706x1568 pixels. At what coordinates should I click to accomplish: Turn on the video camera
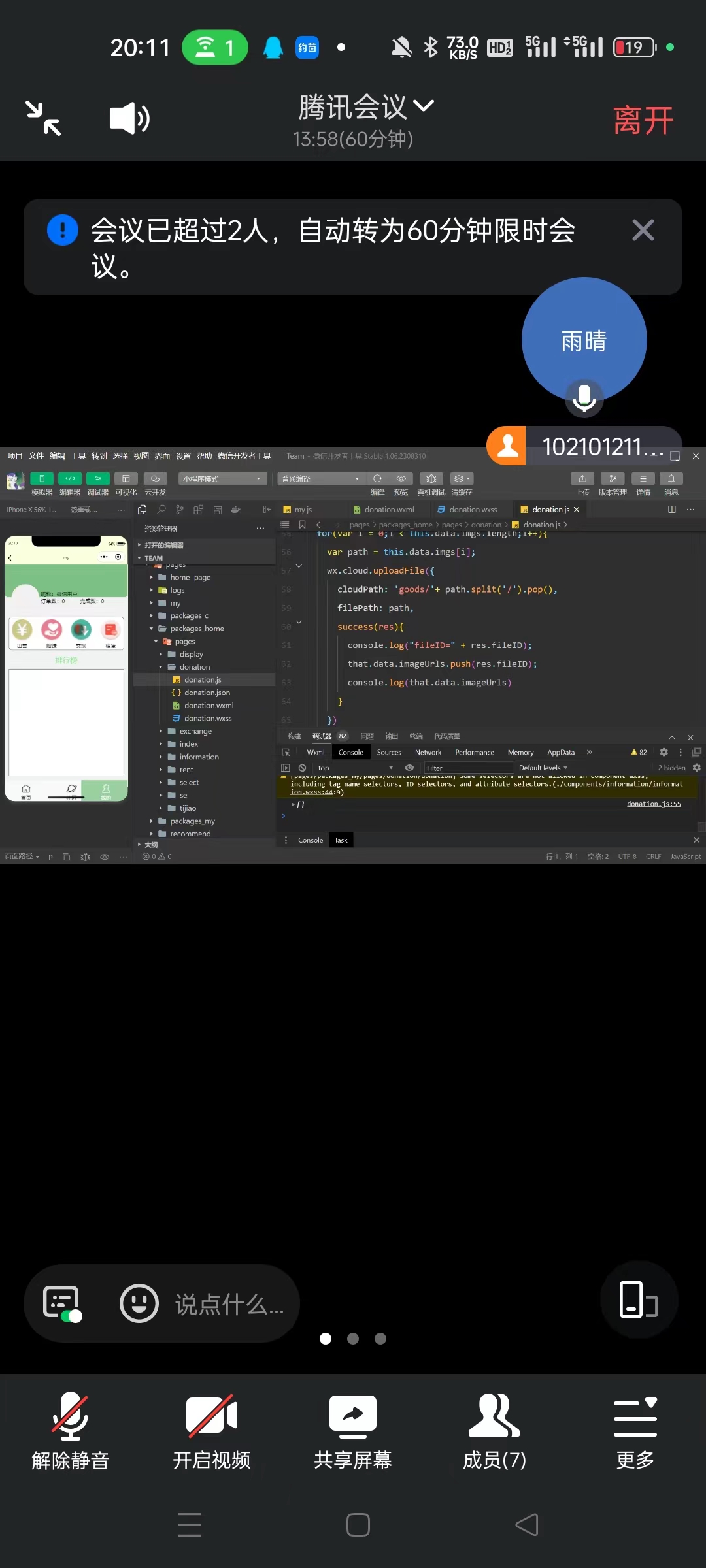coord(212,1432)
